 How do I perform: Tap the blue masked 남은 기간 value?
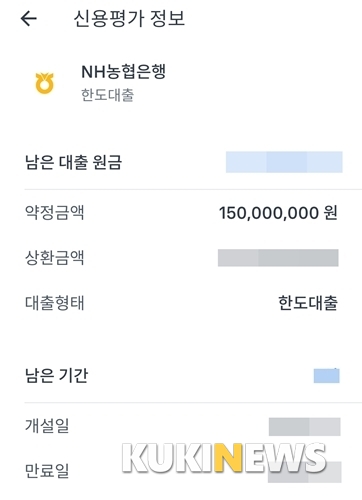(x=327, y=376)
